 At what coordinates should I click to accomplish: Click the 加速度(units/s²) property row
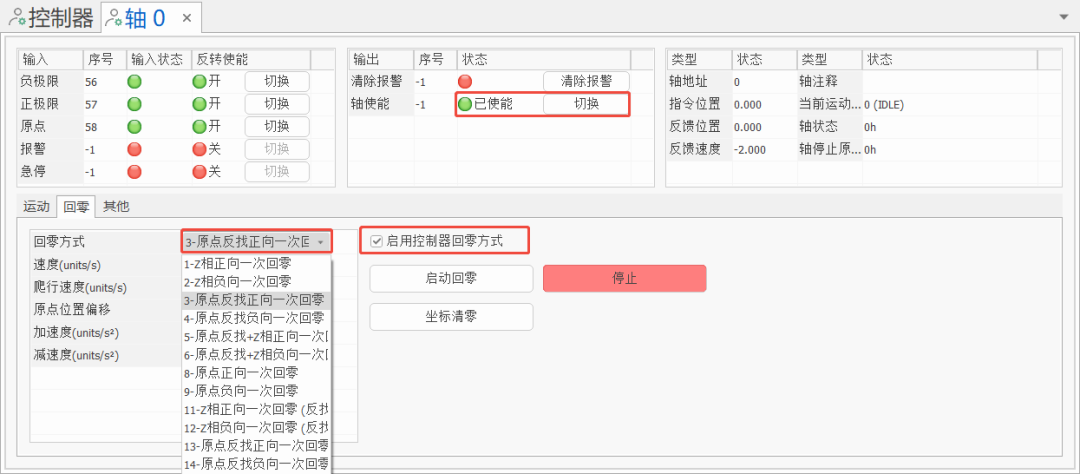(x=107, y=333)
